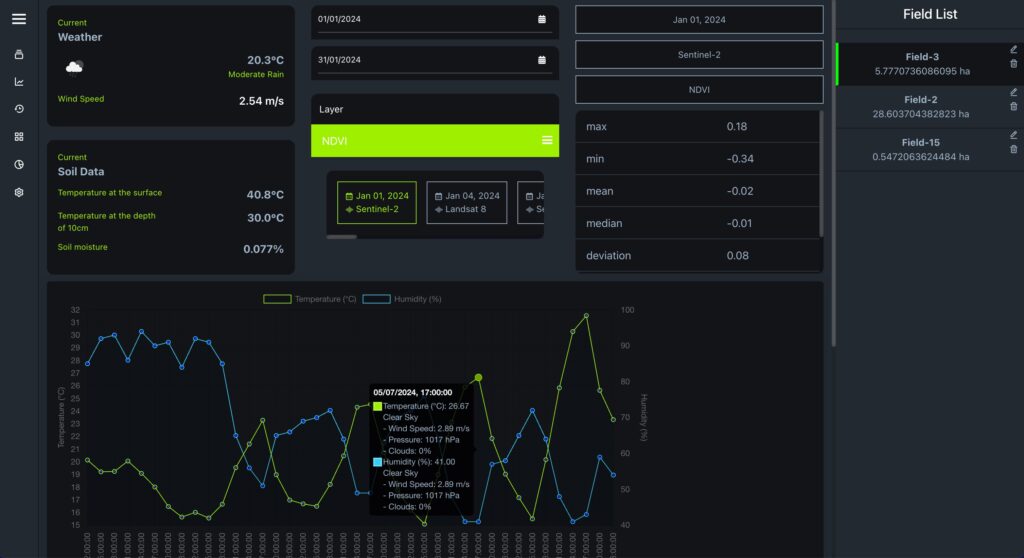Click the trash icon for Field-15
The image size is (1024, 558).
tap(1013, 149)
